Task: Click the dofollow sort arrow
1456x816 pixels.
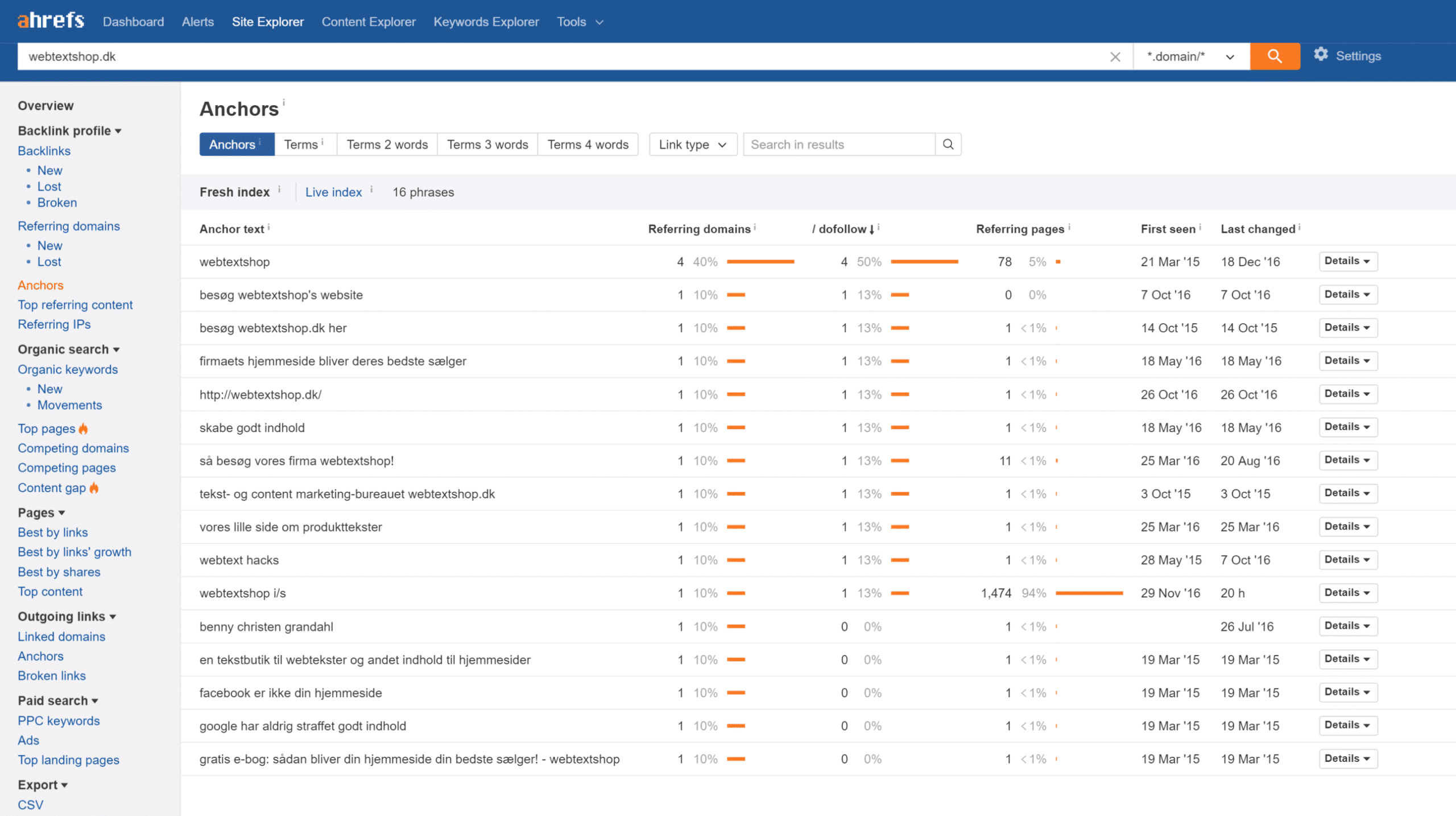Action: pyautogui.click(x=871, y=229)
